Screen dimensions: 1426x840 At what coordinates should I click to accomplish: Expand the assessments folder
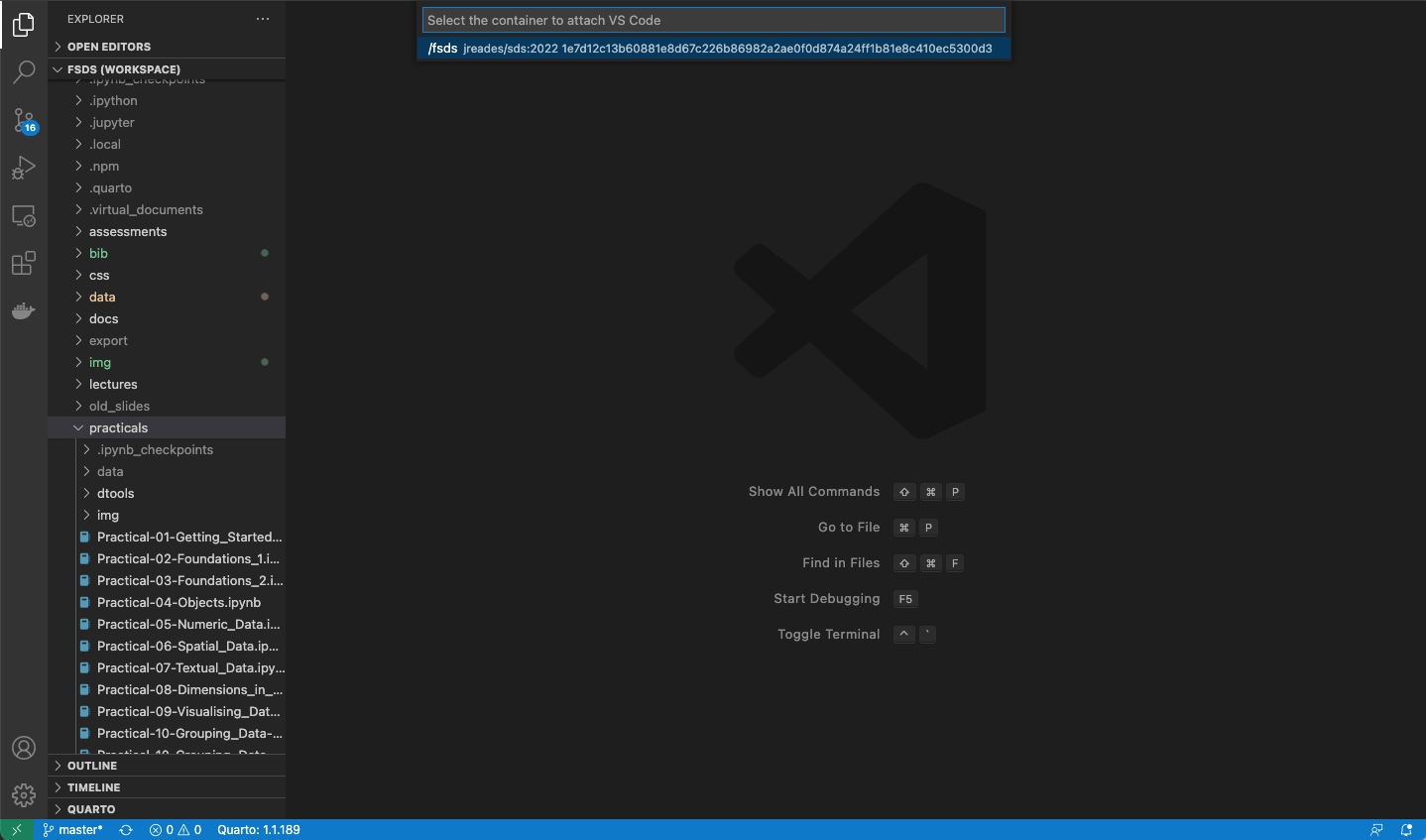click(x=167, y=232)
